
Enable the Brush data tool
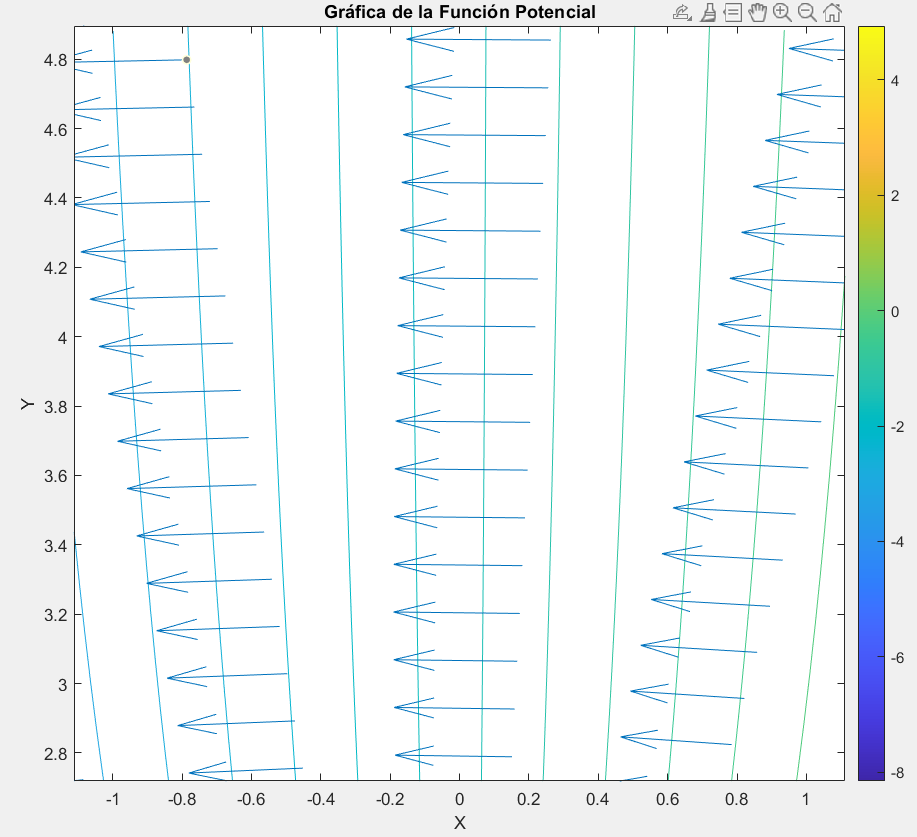click(x=707, y=12)
